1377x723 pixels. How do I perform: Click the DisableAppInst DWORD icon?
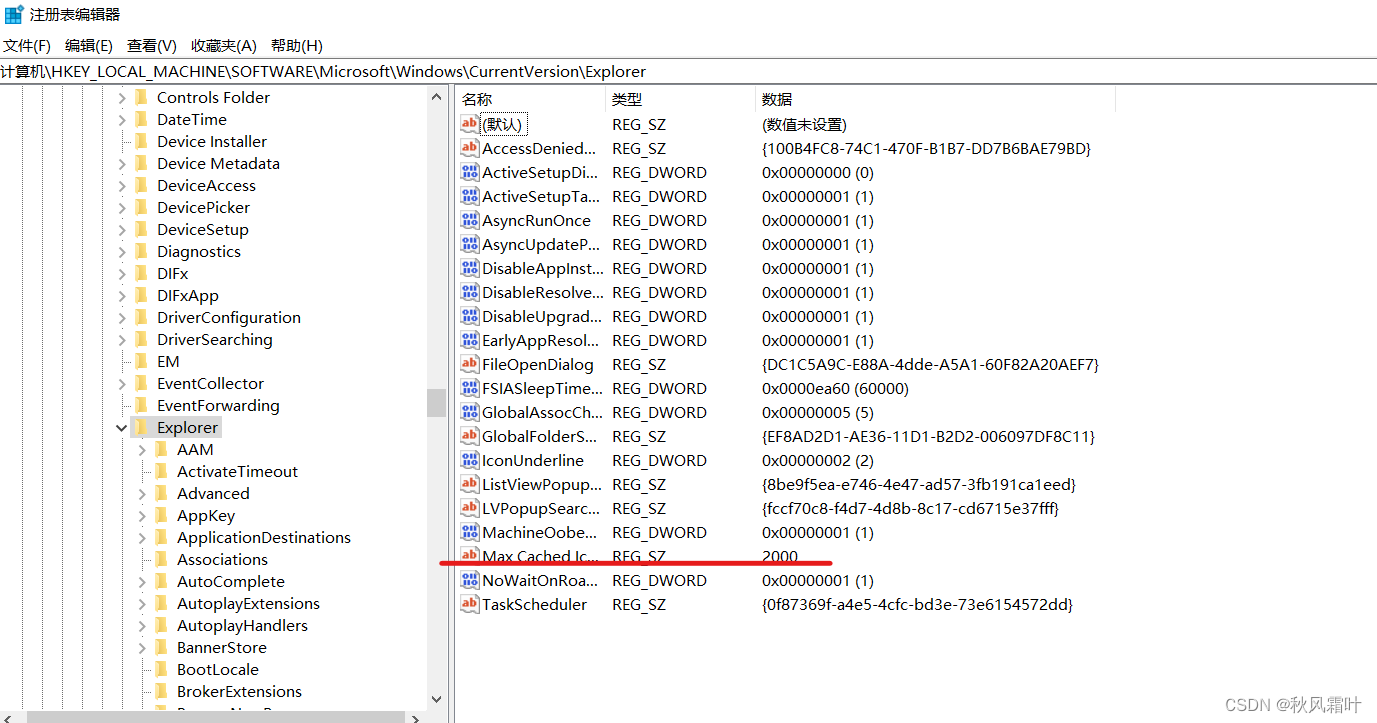coord(469,268)
